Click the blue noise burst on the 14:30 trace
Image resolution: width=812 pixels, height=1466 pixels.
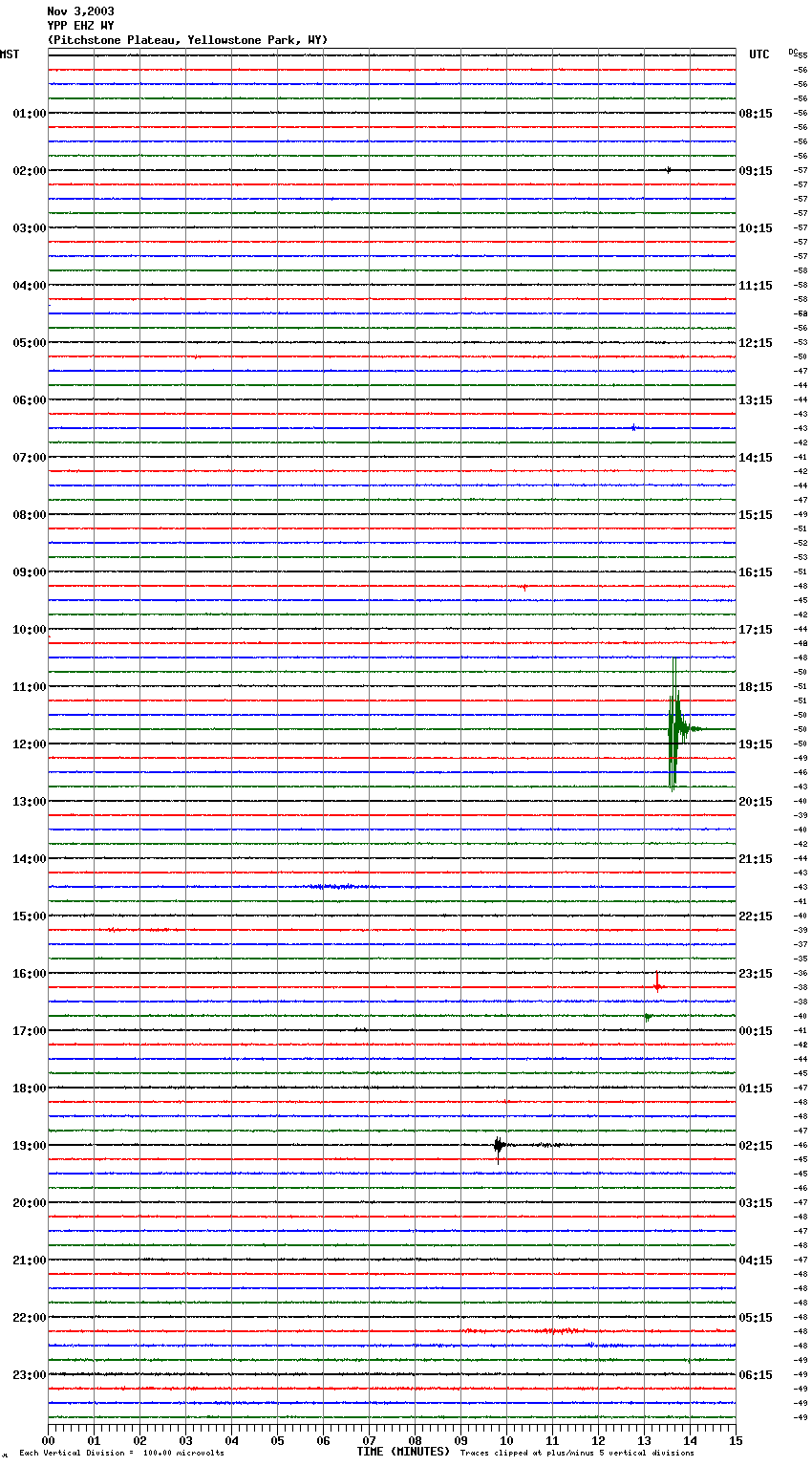click(336, 887)
